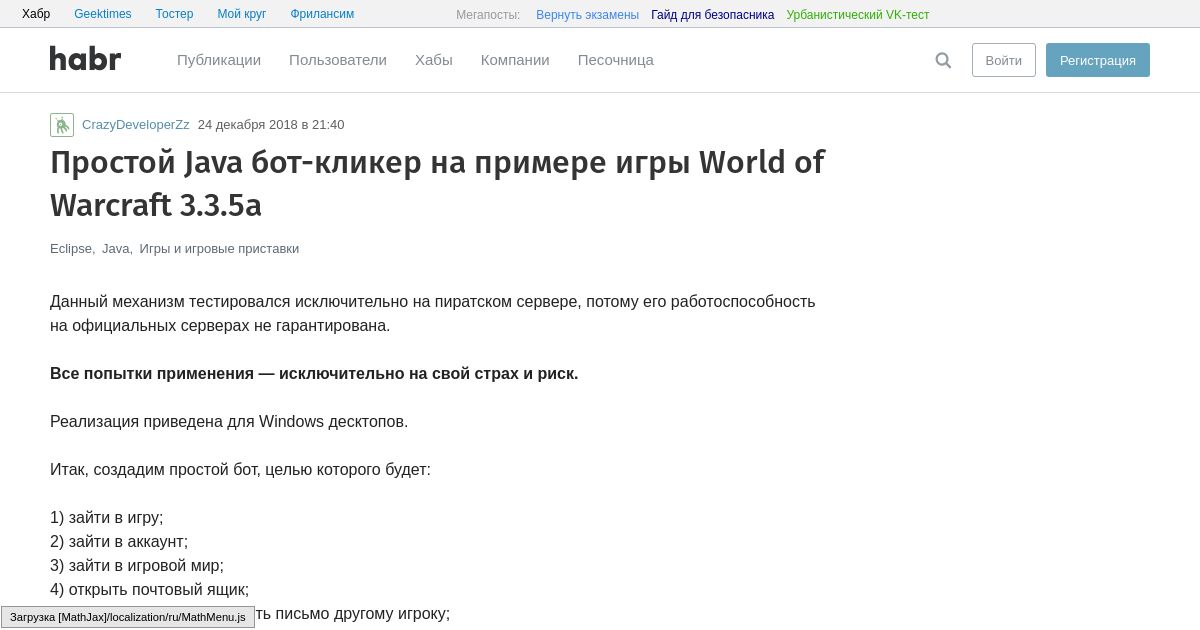Screen dimensions: 1200x630
Task: Click line Реализация приведена для Windows десктопов
Action: click(x=229, y=422)
